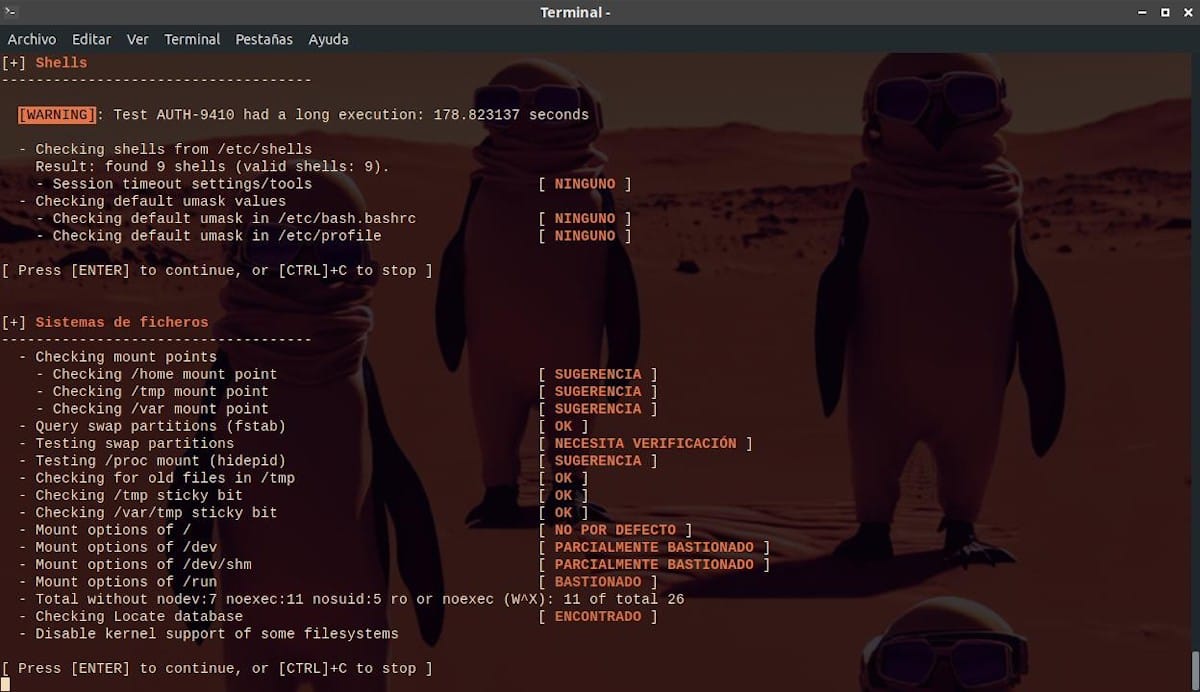Click NECESITA VERIFICACIÓN status

(x=645, y=443)
